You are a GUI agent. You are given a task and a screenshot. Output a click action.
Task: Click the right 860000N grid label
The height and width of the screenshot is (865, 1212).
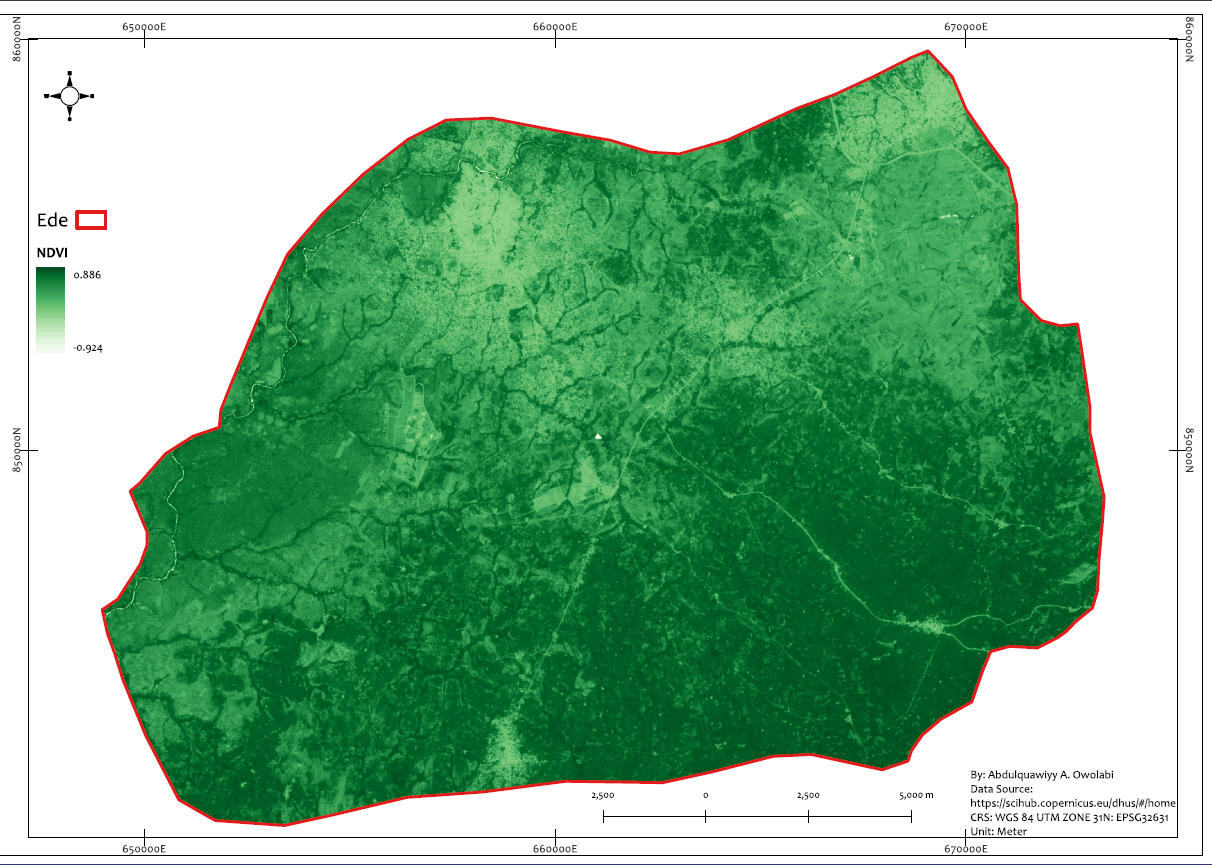click(1190, 40)
